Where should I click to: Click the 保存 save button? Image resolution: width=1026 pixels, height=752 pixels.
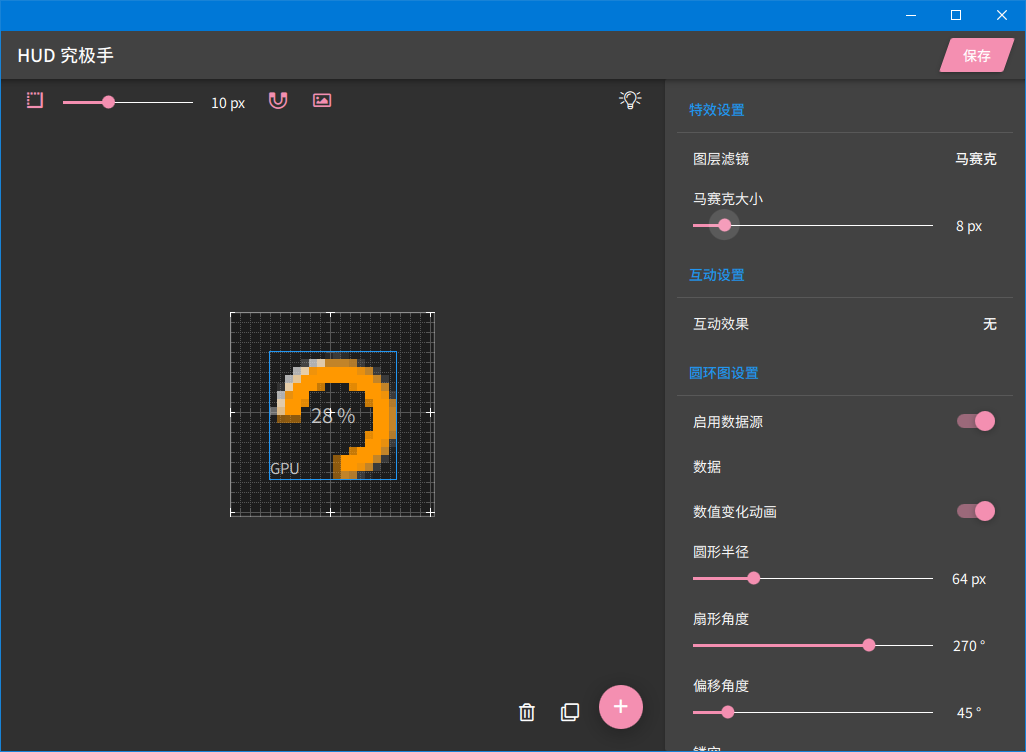pos(976,56)
